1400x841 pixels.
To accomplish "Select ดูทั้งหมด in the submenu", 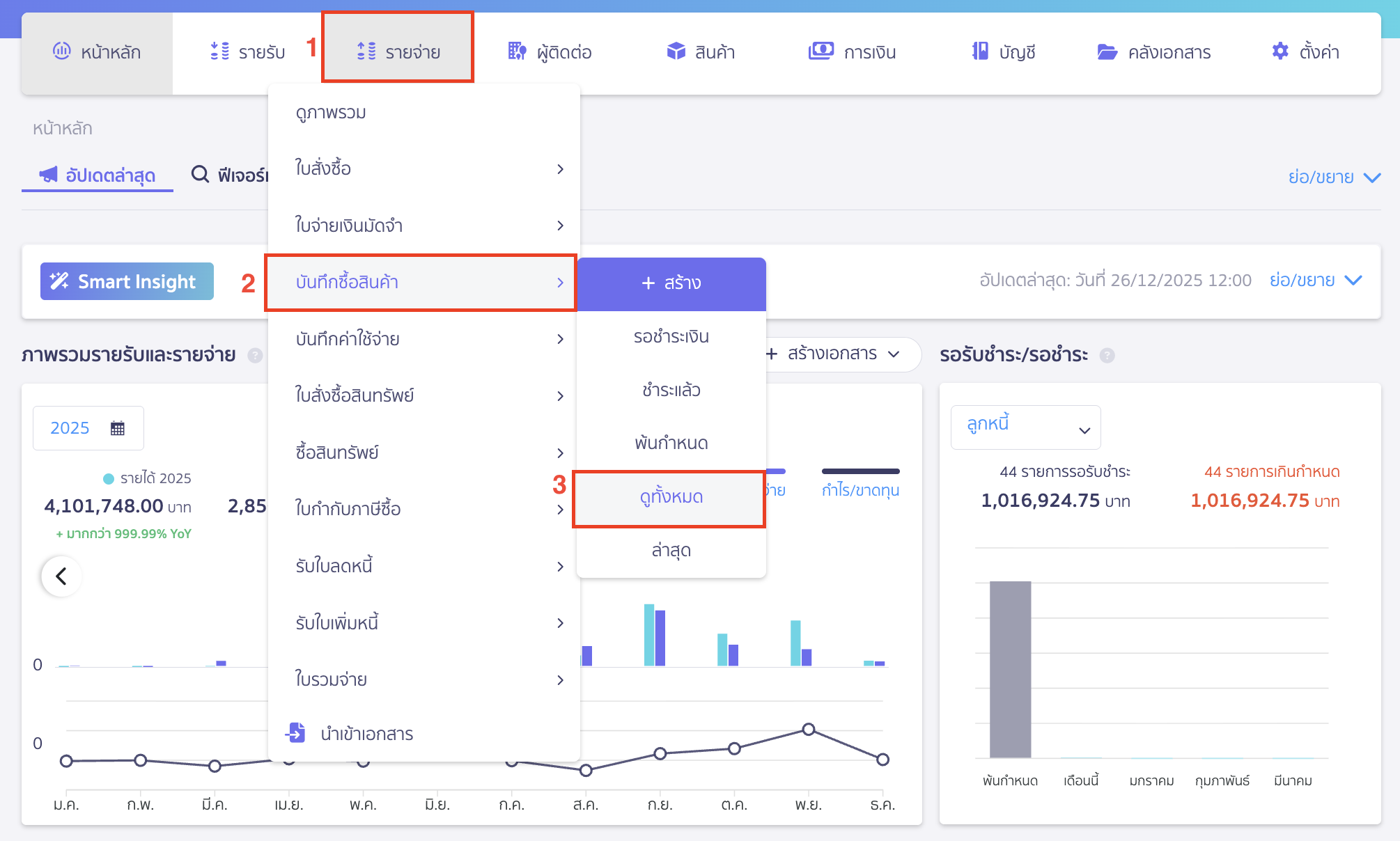I will click(671, 497).
